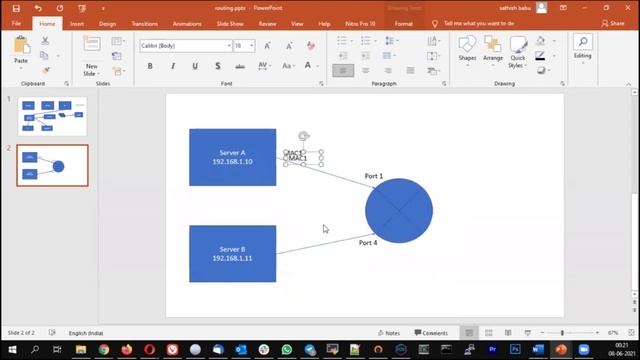Fit slide to current window

point(631,333)
